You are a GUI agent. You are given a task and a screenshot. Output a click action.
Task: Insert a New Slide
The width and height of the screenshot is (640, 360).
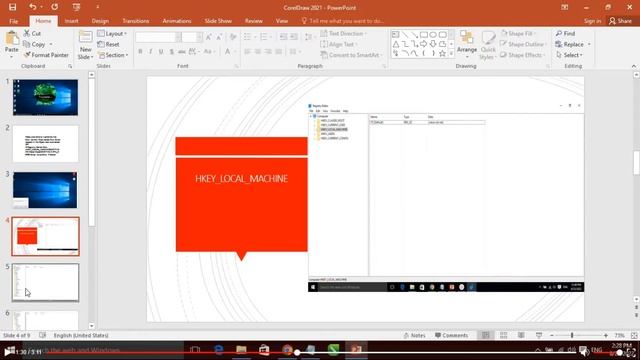85,45
